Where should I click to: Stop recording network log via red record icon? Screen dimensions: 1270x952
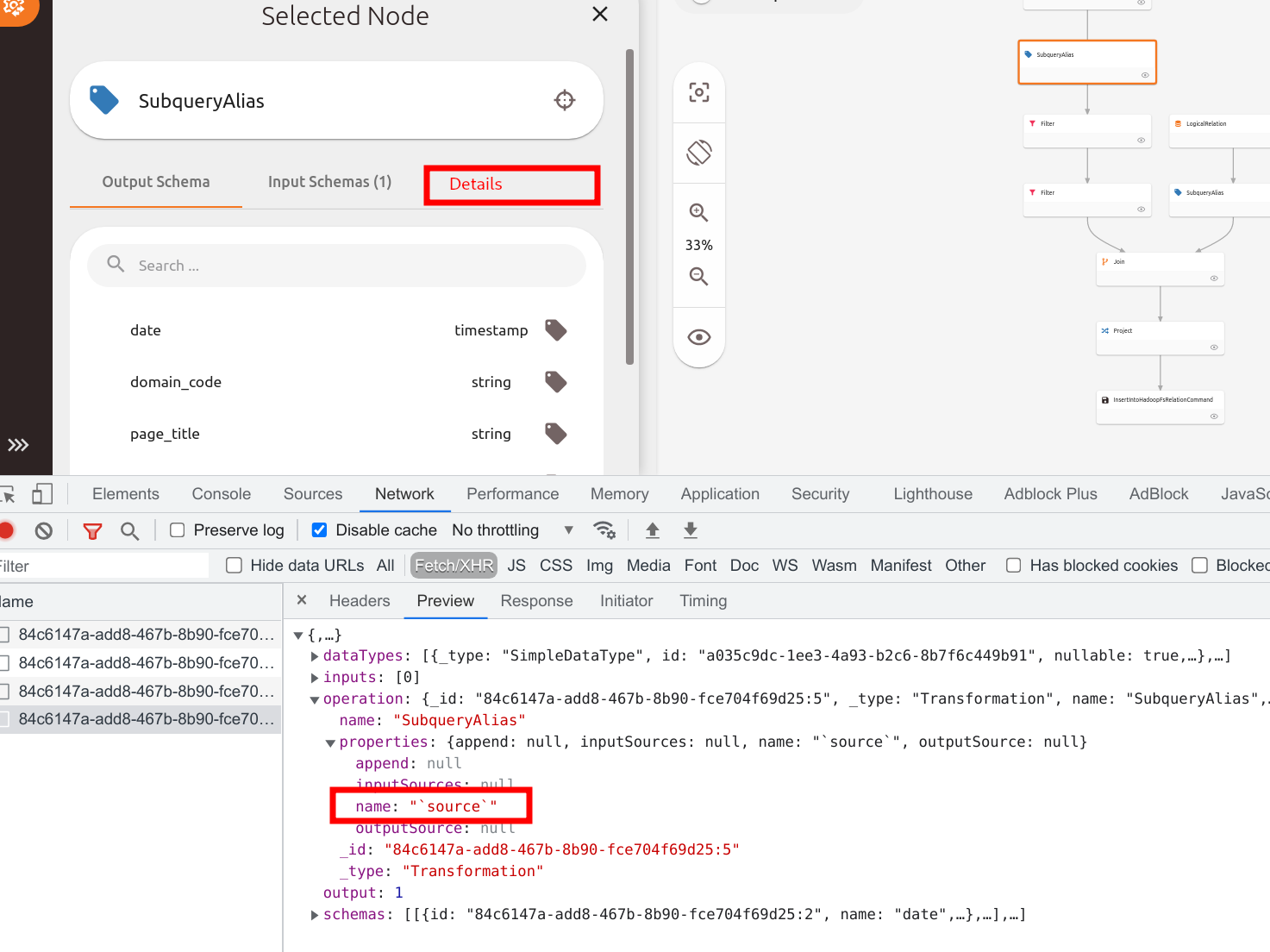pos(8,530)
